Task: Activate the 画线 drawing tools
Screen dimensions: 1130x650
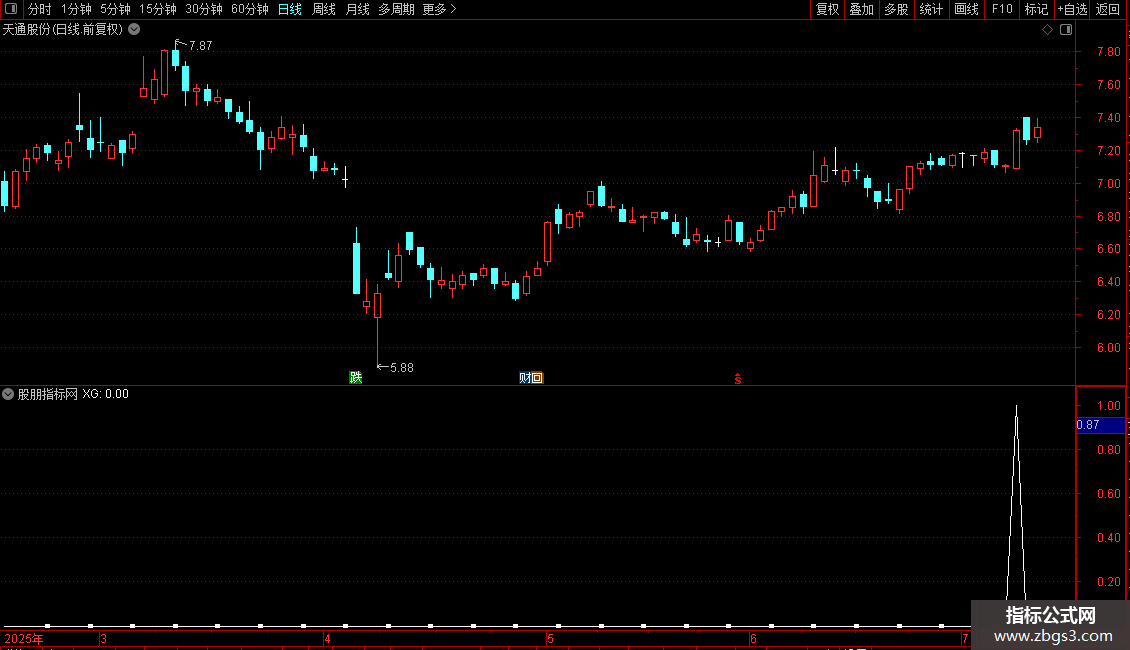Action: pyautogui.click(x=966, y=9)
